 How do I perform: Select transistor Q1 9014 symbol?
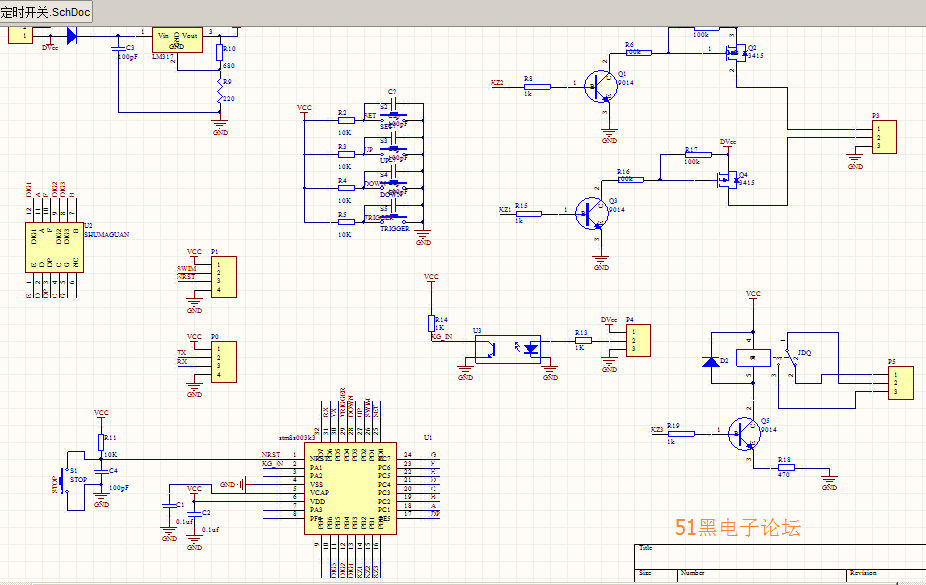click(601, 86)
